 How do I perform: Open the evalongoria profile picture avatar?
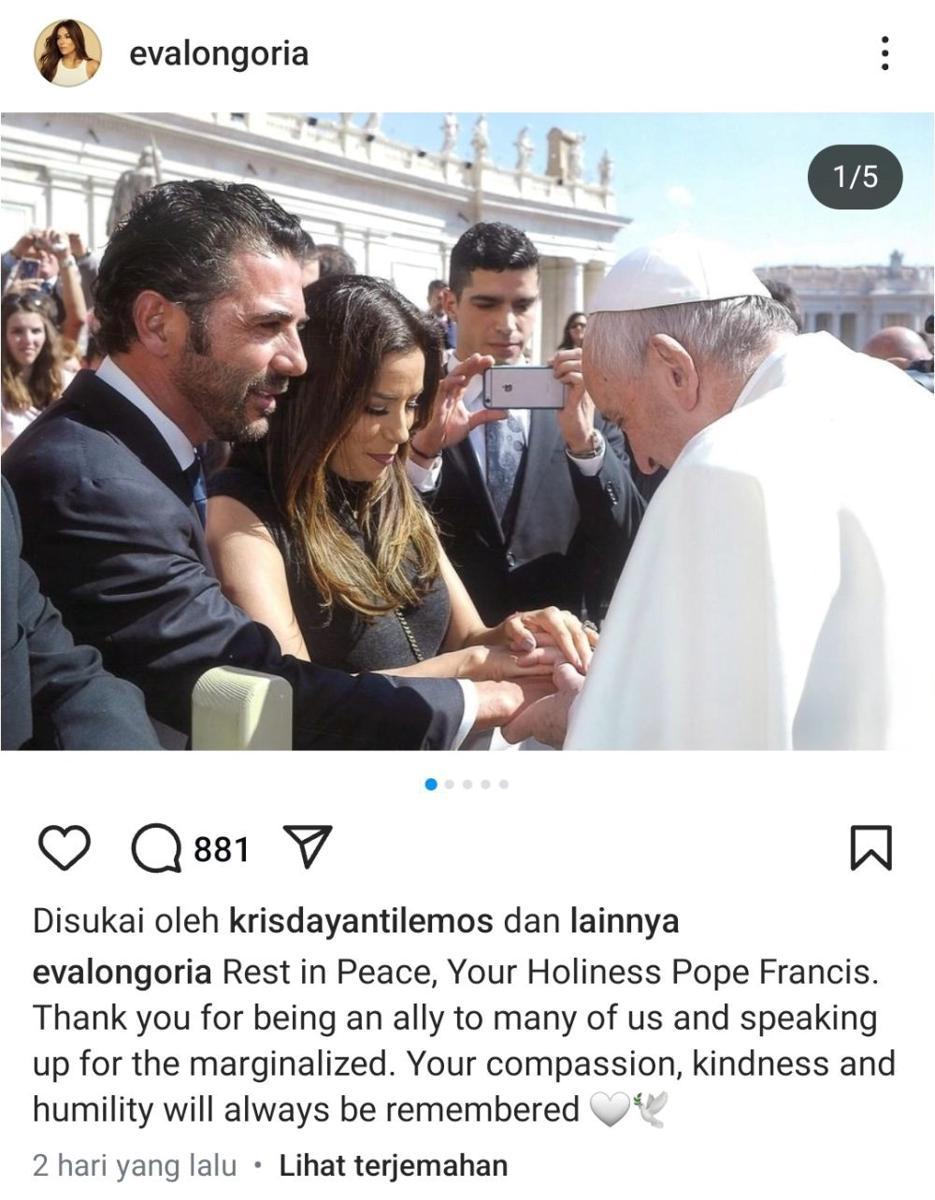[x=68, y=53]
